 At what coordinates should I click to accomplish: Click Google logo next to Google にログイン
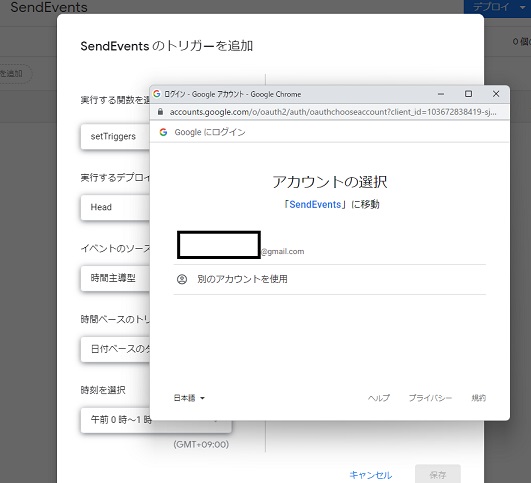(163, 132)
